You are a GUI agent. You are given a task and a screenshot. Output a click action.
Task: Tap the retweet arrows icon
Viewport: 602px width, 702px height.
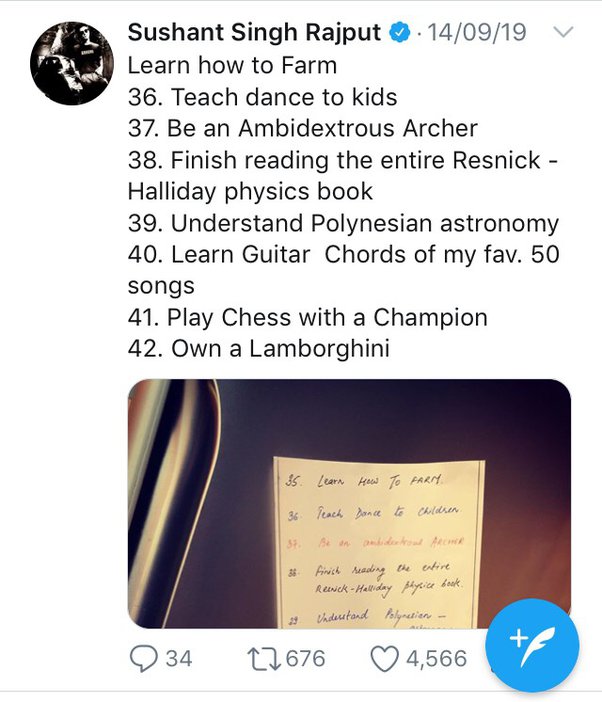coord(264,659)
